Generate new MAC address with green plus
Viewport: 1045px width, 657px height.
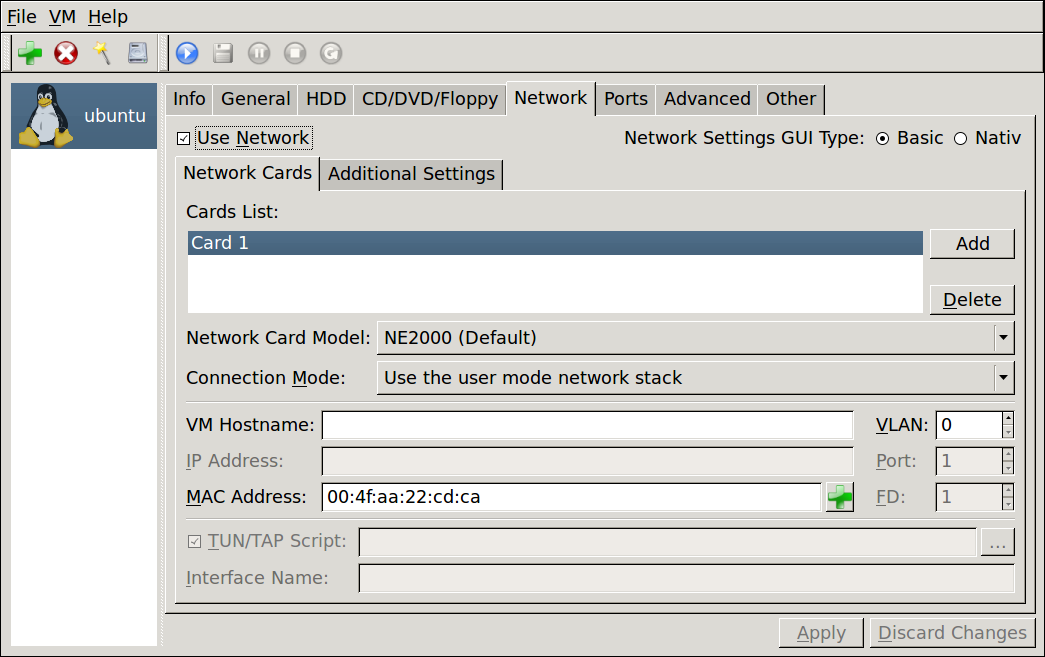(x=840, y=497)
